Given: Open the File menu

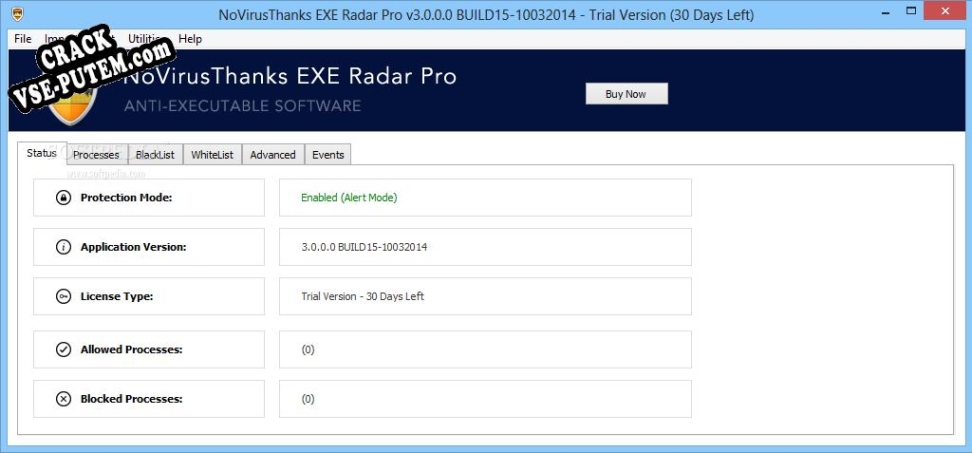Looking at the screenshot, I should [23, 38].
